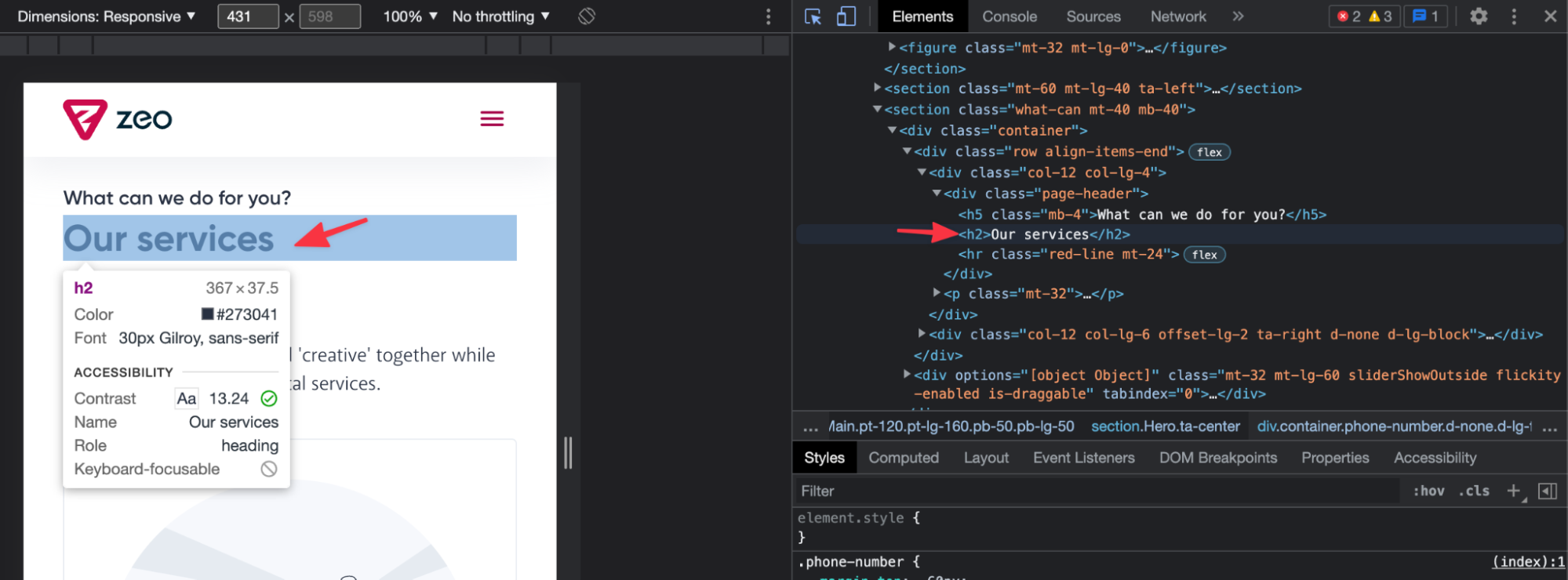The height and width of the screenshot is (580, 1568).
Task: Click the viewport width field 431
Action: tap(248, 16)
